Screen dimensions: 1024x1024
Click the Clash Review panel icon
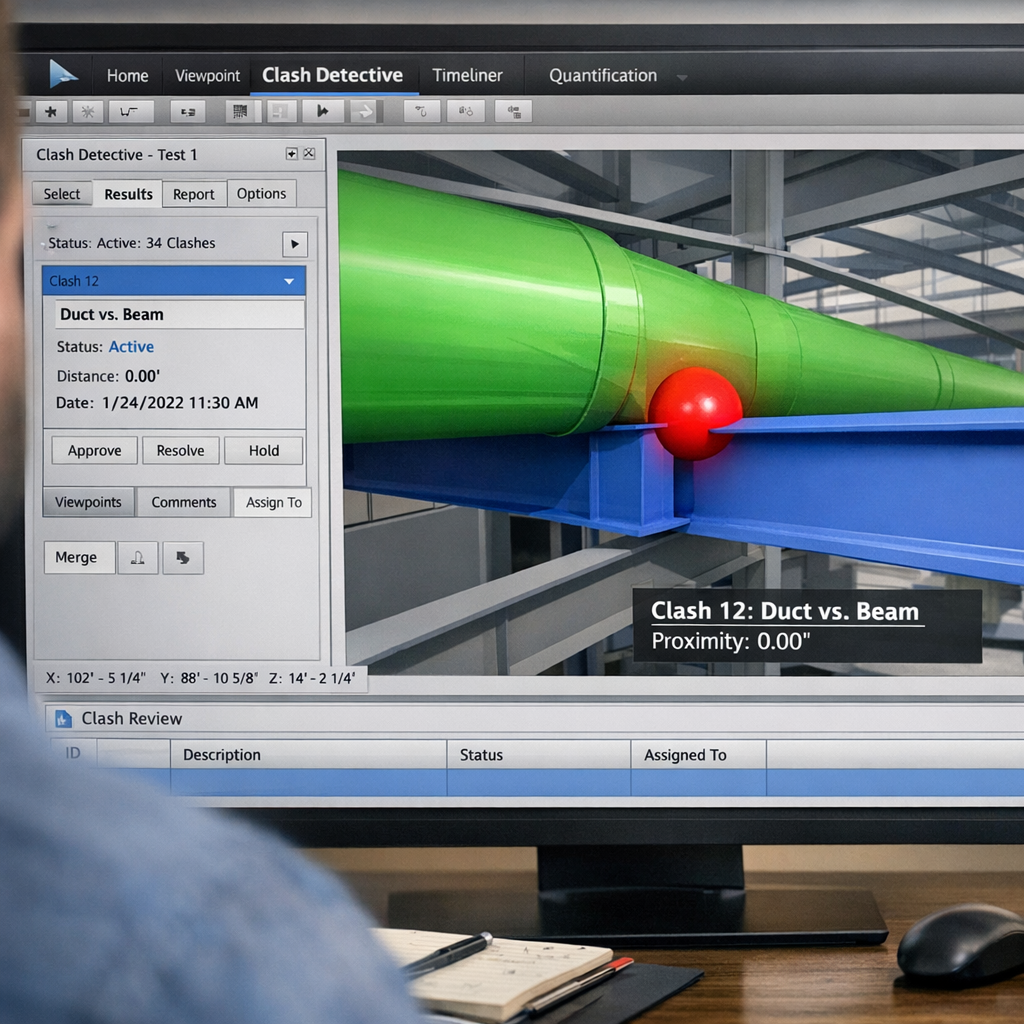[x=63, y=719]
